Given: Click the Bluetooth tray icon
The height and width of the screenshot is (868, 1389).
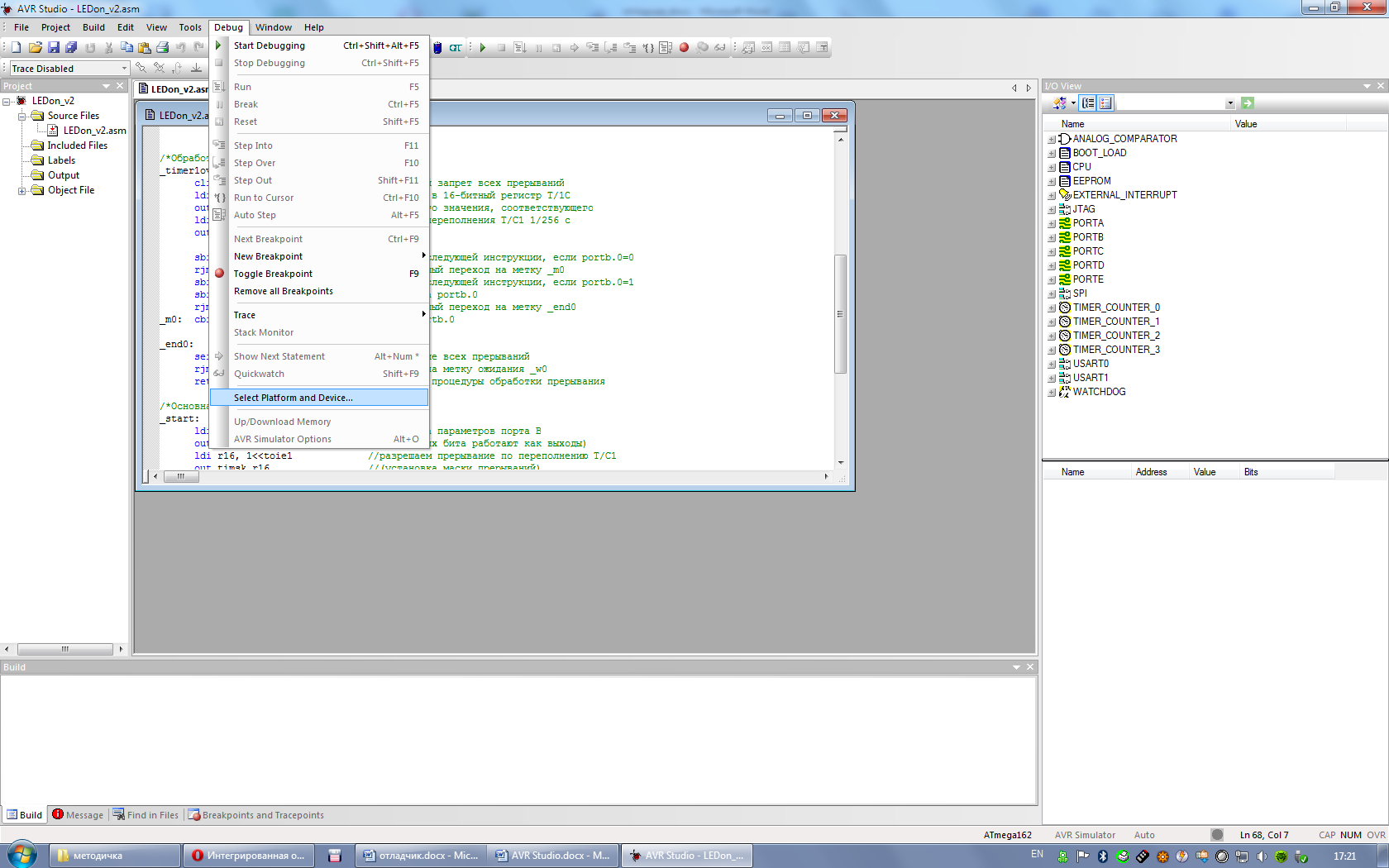Looking at the screenshot, I should (x=1102, y=856).
